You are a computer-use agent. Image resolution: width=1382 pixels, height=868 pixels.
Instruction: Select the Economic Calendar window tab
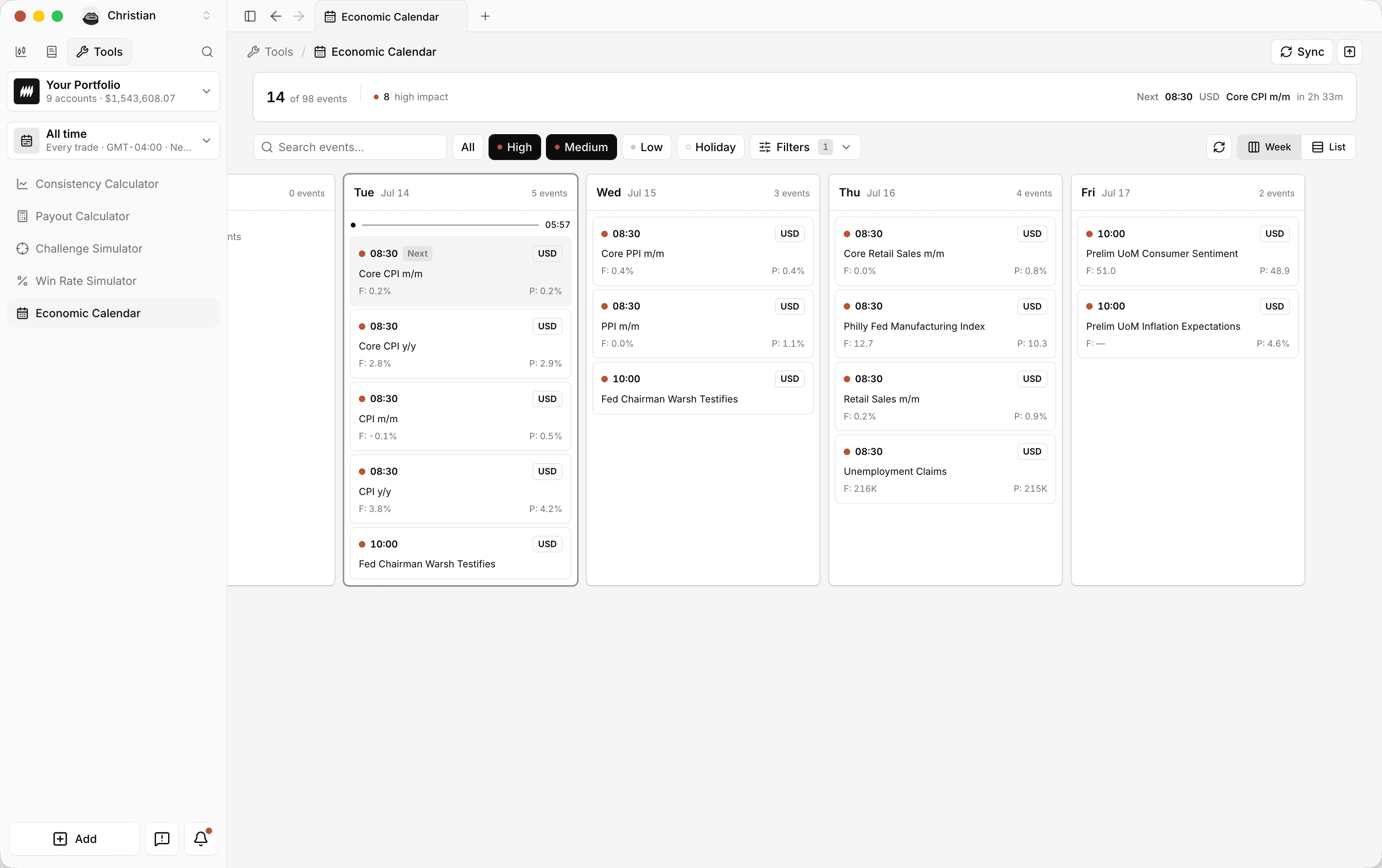pyautogui.click(x=391, y=17)
